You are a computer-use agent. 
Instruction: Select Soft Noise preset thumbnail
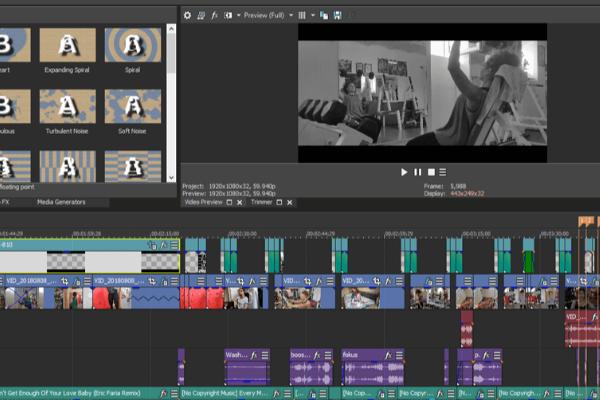(133, 106)
